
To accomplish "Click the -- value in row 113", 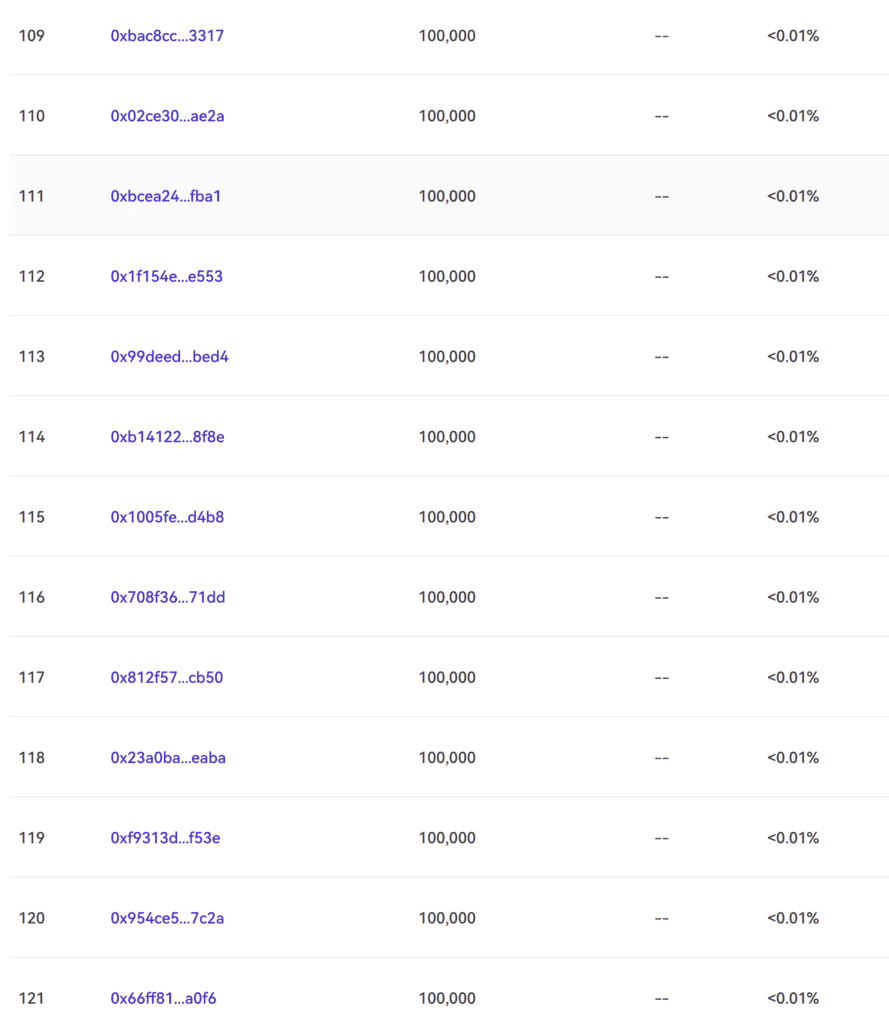I will (x=662, y=357).
